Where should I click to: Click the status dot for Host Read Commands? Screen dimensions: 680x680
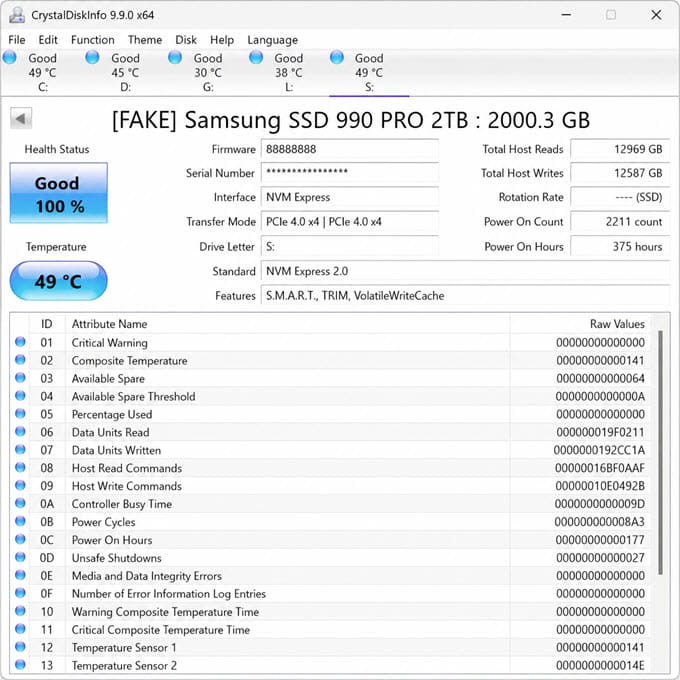20,467
